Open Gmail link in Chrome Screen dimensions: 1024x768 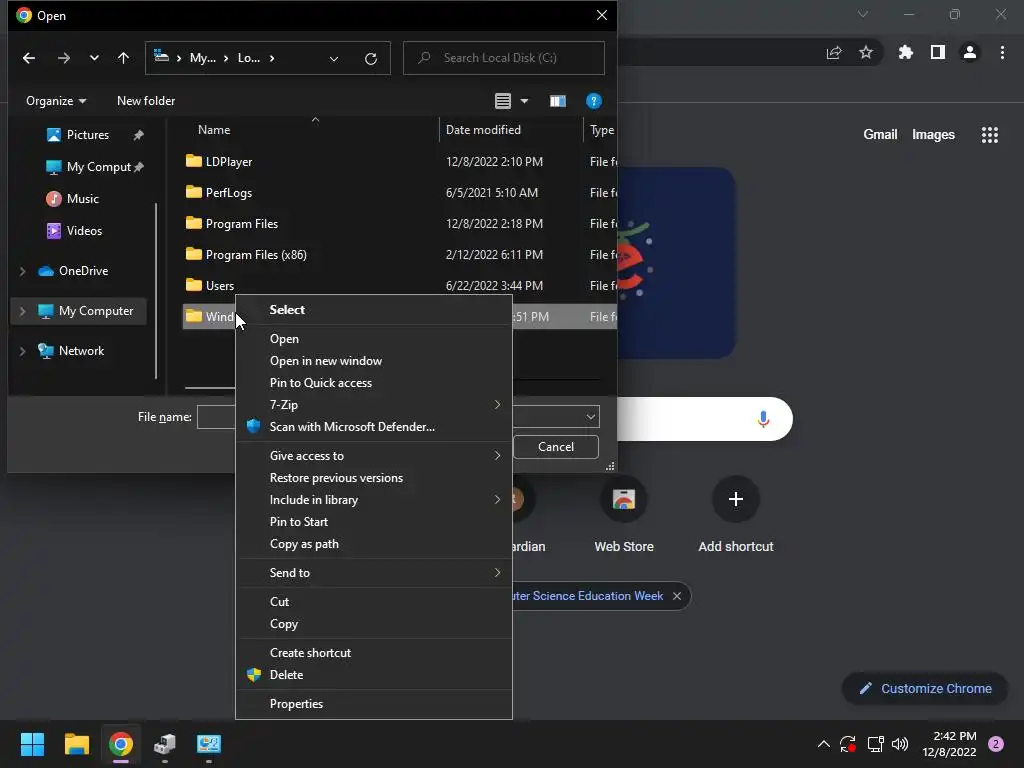[x=880, y=135]
